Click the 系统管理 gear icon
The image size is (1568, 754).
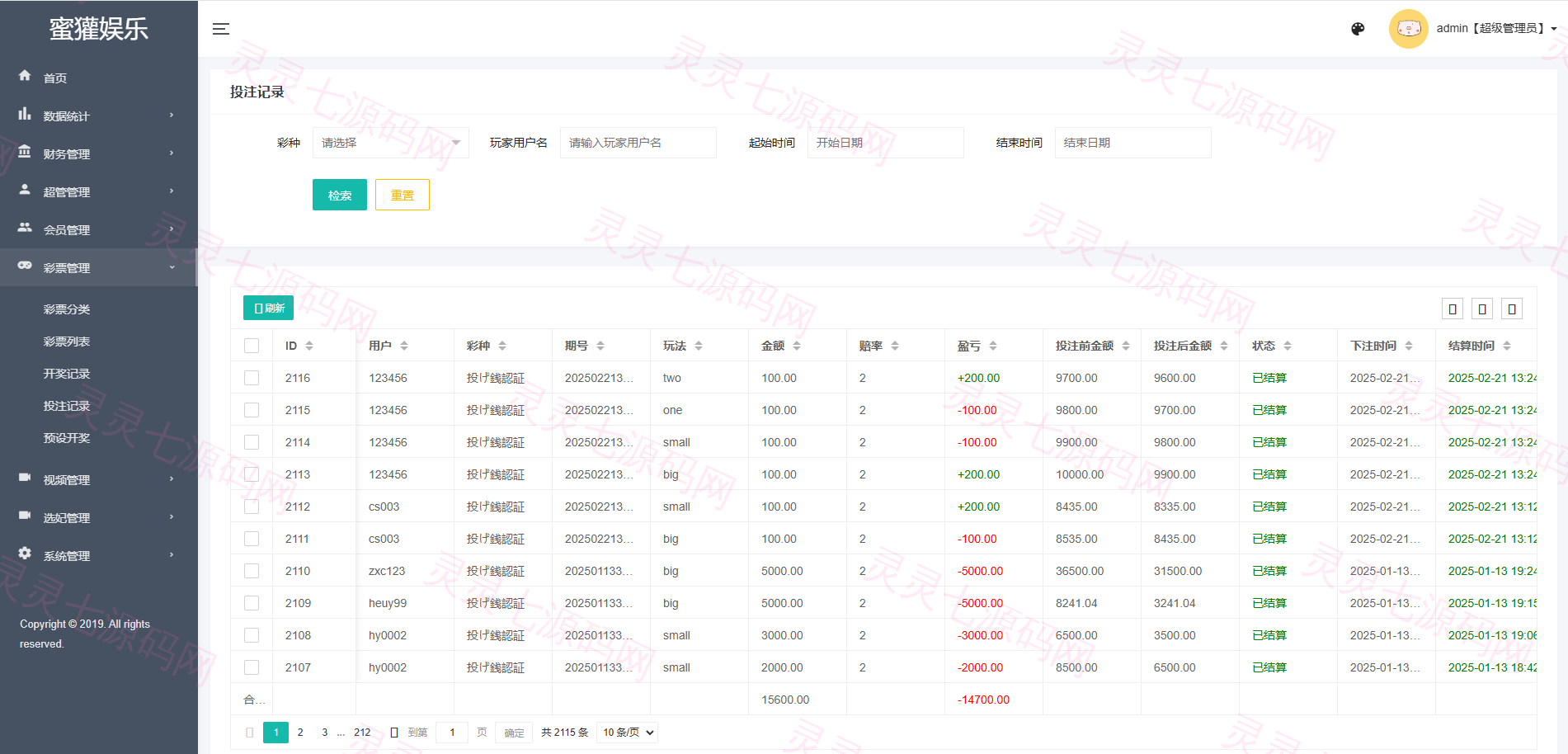tap(25, 554)
